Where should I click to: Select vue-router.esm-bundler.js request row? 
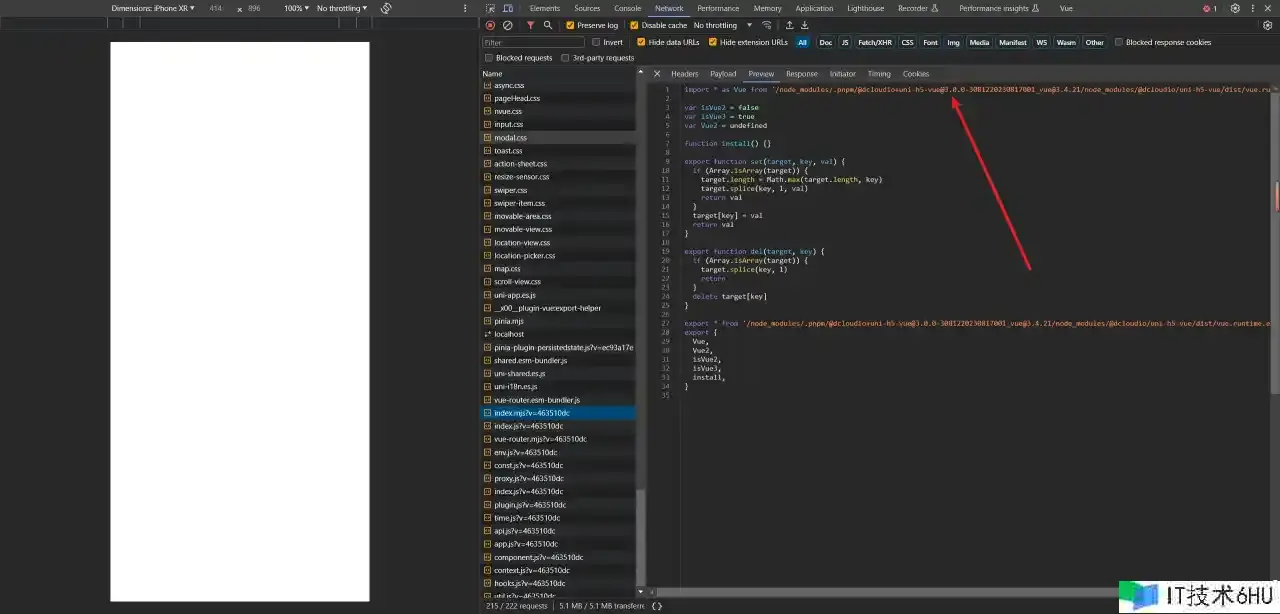tap(557, 400)
